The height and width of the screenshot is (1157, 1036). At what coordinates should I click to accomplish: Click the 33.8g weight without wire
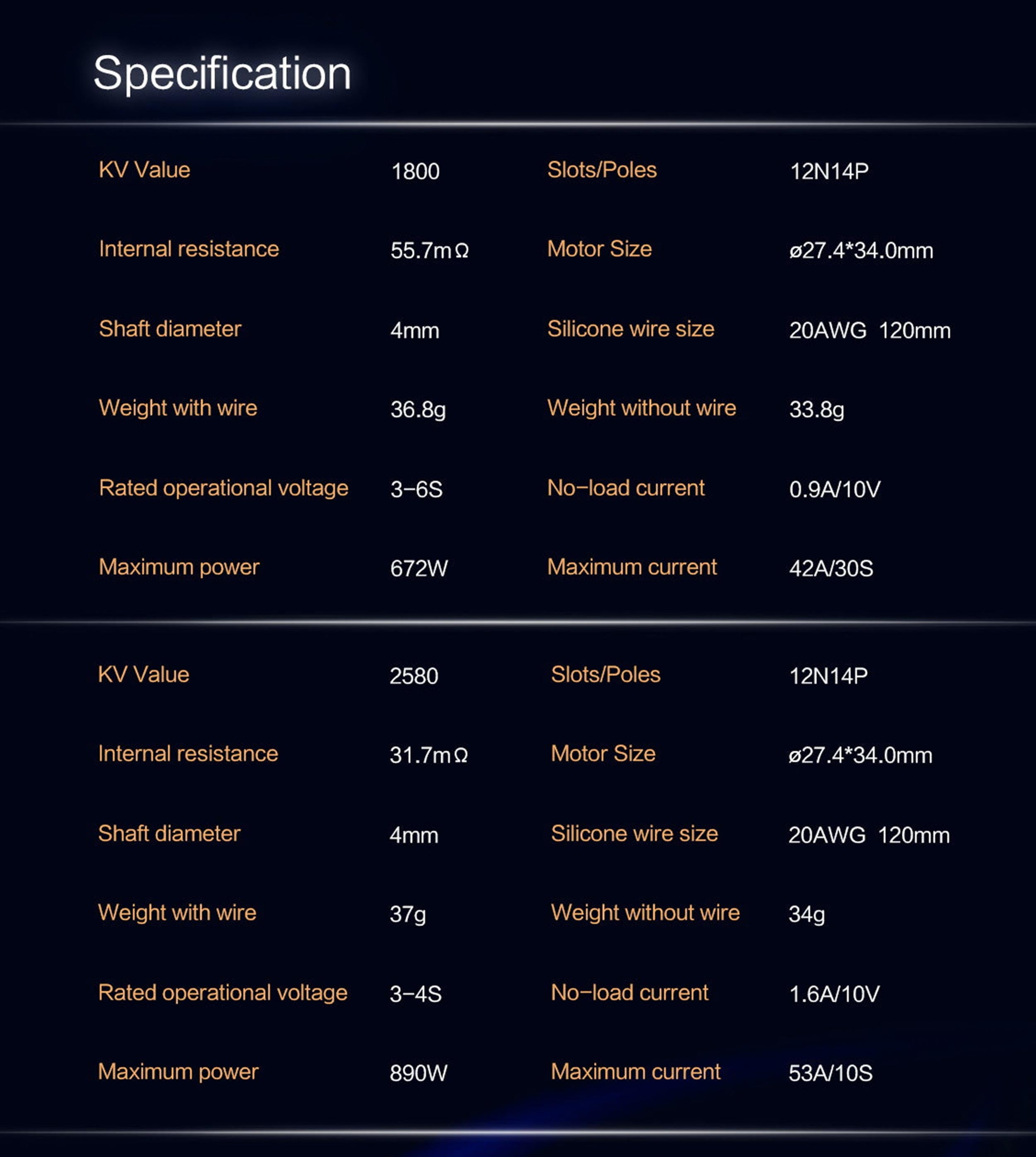click(816, 410)
